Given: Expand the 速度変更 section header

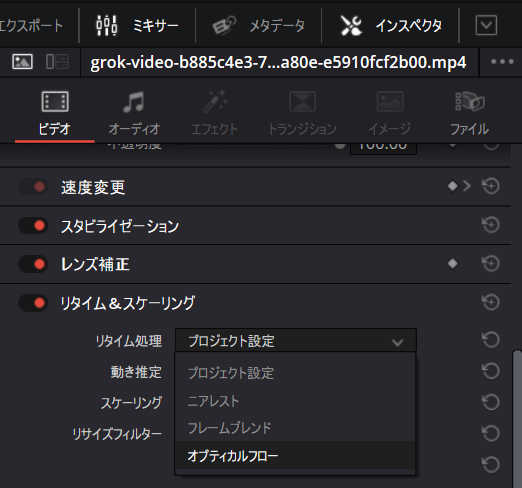Looking at the screenshot, I should click(x=93, y=187).
